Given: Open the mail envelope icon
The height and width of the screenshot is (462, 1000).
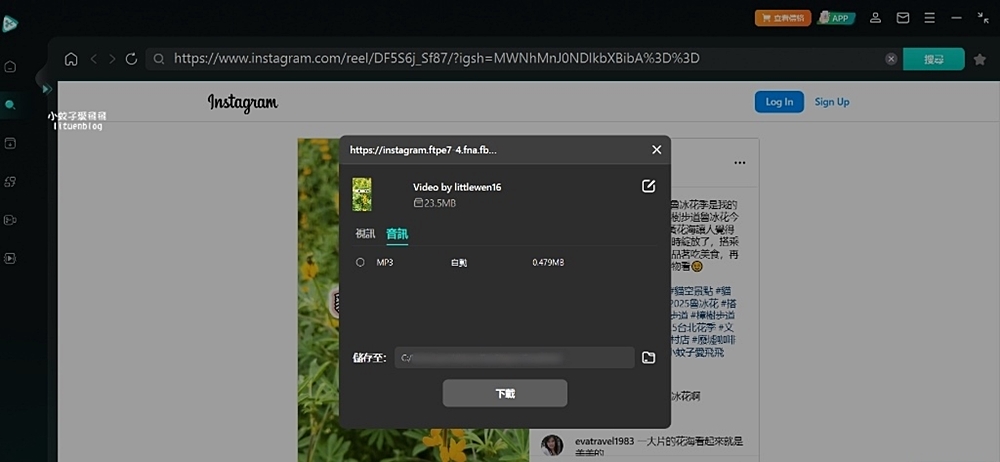Looking at the screenshot, I should [x=903, y=18].
